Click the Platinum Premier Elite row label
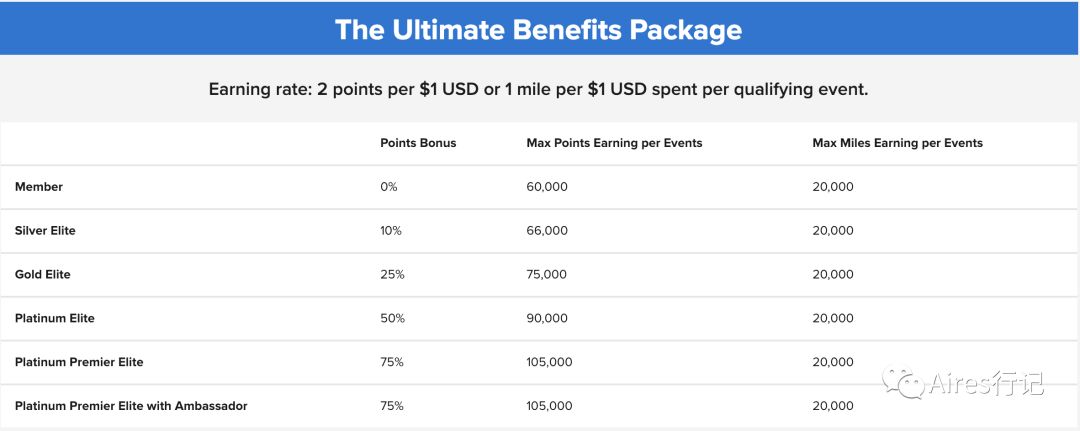This screenshot has height=431, width=1080. [79, 361]
